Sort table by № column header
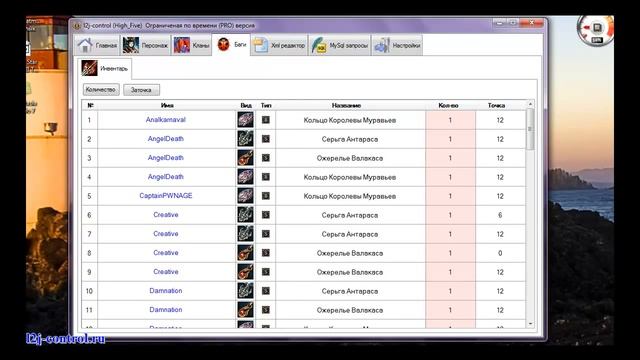Image resolution: width=640 pixels, height=360 pixels. pyautogui.click(x=90, y=105)
